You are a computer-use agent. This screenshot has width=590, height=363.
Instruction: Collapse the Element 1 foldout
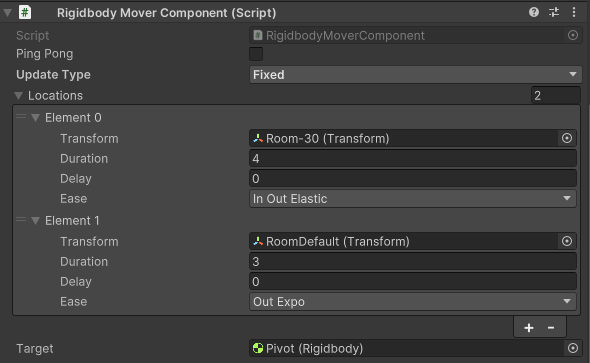click(x=36, y=221)
